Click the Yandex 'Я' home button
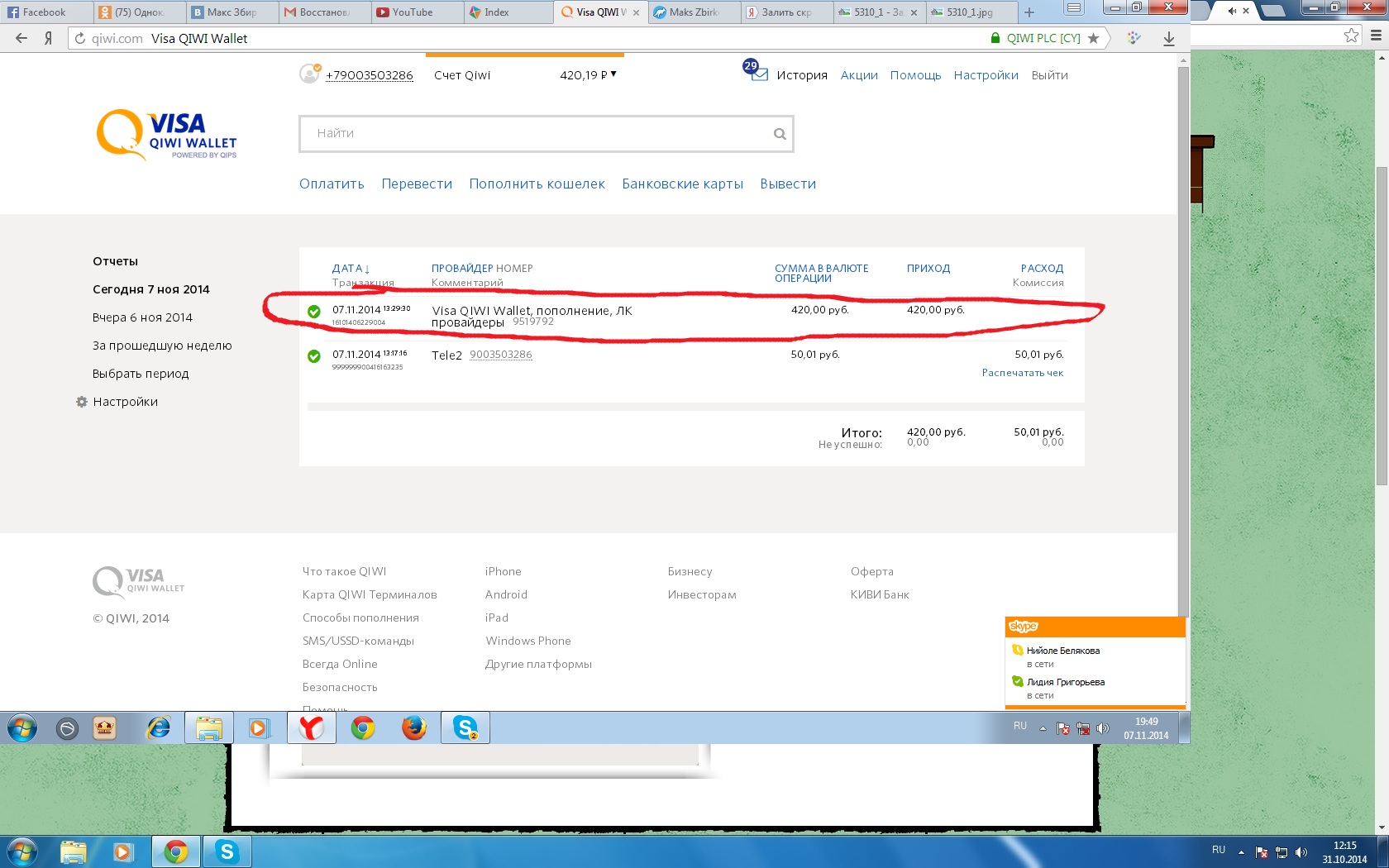The image size is (1389, 868). click(x=49, y=38)
